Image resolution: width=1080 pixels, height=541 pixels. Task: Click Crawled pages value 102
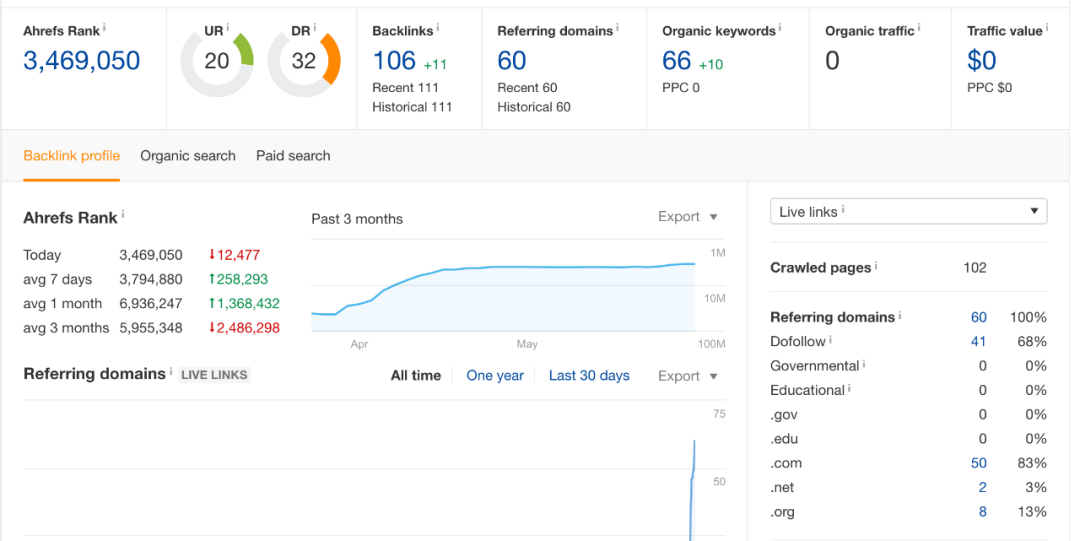click(975, 268)
